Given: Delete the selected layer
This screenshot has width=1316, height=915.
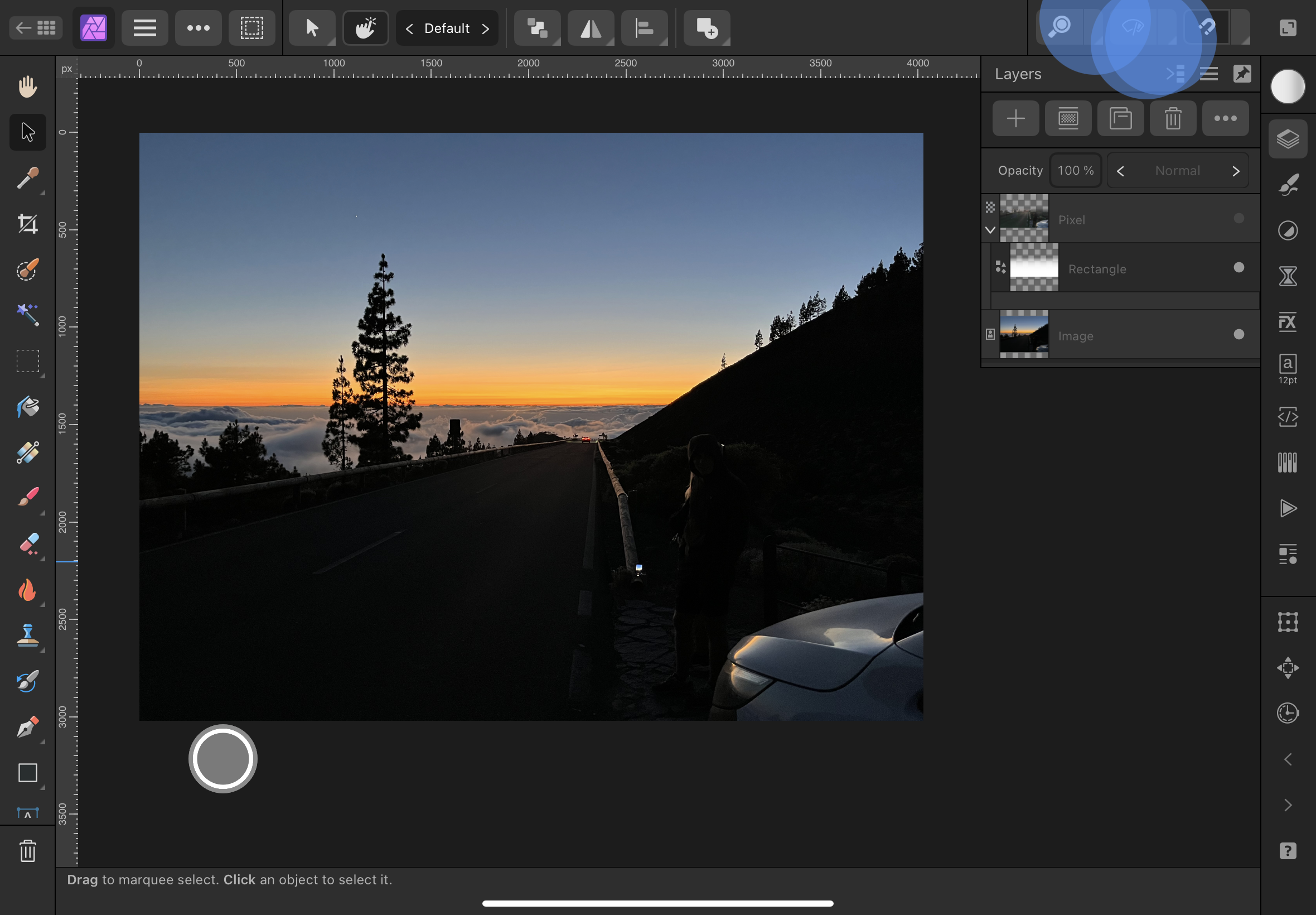Looking at the screenshot, I should 1173,119.
